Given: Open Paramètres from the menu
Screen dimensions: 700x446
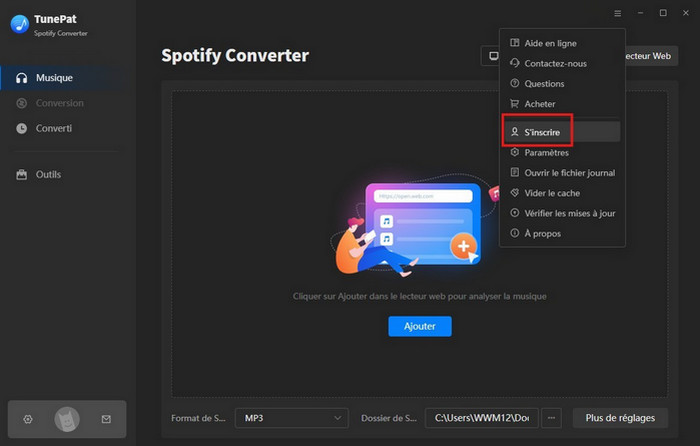Looking at the screenshot, I should pos(562,153).
